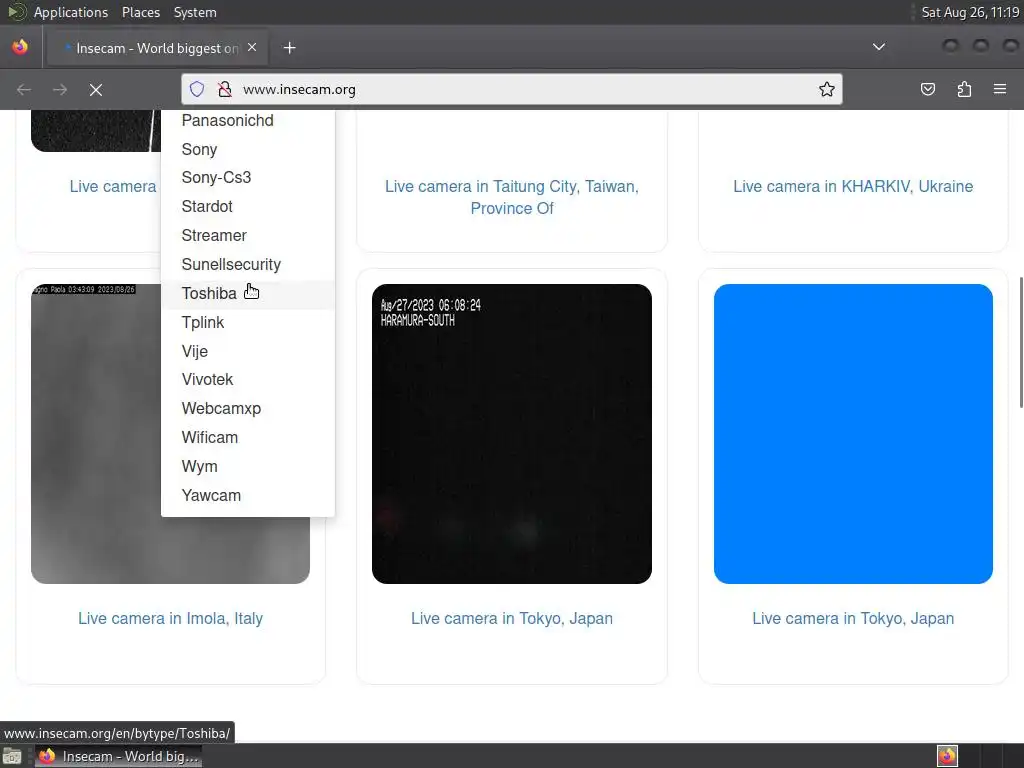Select the Insecam tab
The image size is (1024, 768).
tap(157, 48)
